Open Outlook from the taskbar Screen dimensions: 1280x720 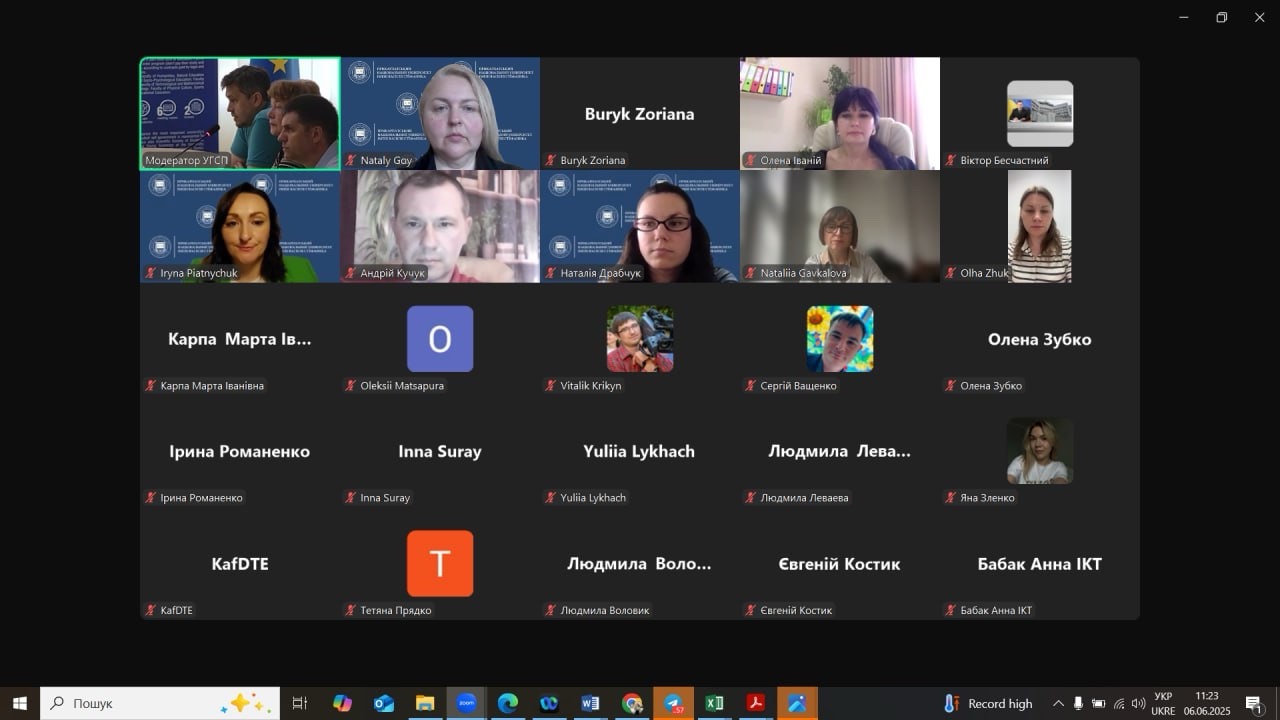(x=383, y=703)
